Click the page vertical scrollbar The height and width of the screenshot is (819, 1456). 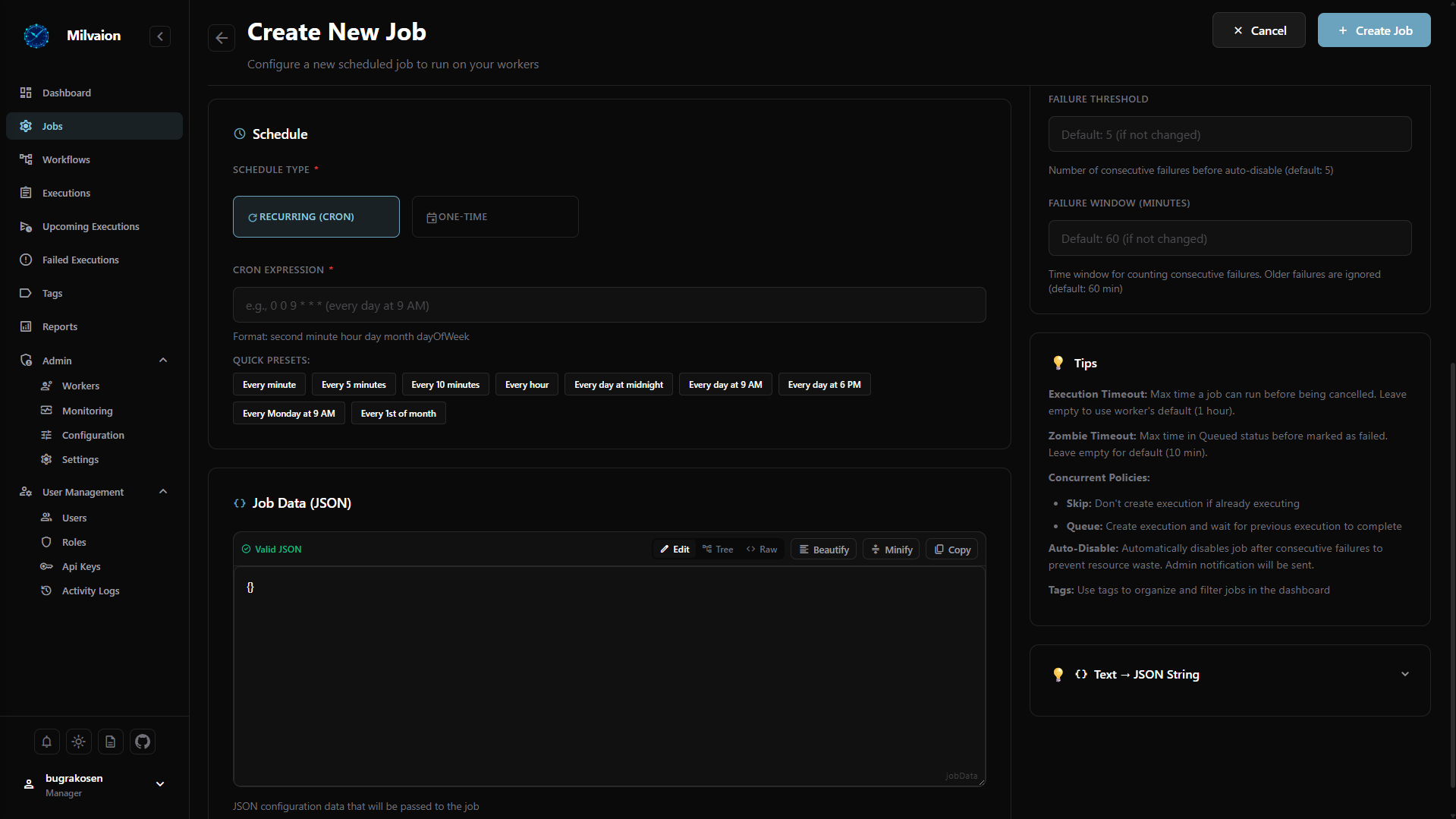pos(1451,577)
